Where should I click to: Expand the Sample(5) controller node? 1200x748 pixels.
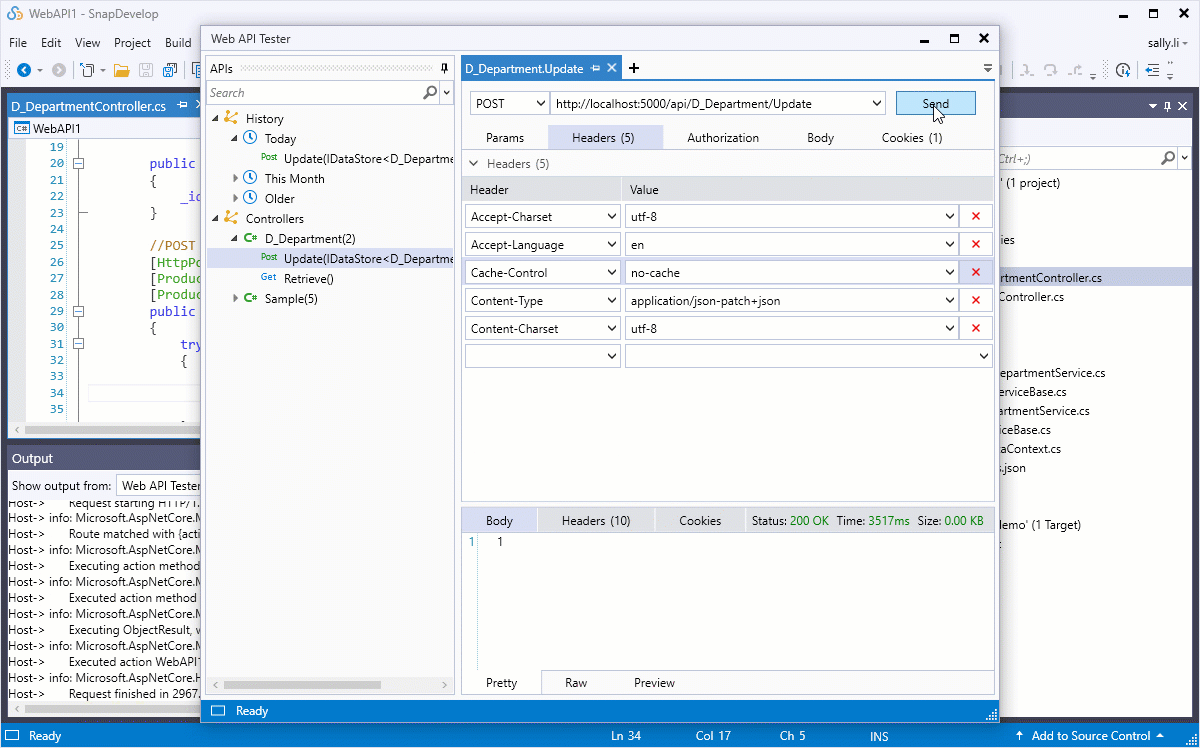click(x=236, y=298)
